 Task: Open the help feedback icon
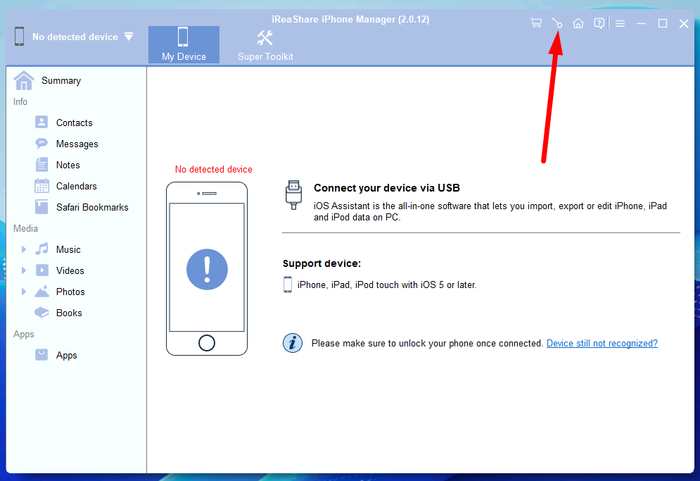pos(599,23)
